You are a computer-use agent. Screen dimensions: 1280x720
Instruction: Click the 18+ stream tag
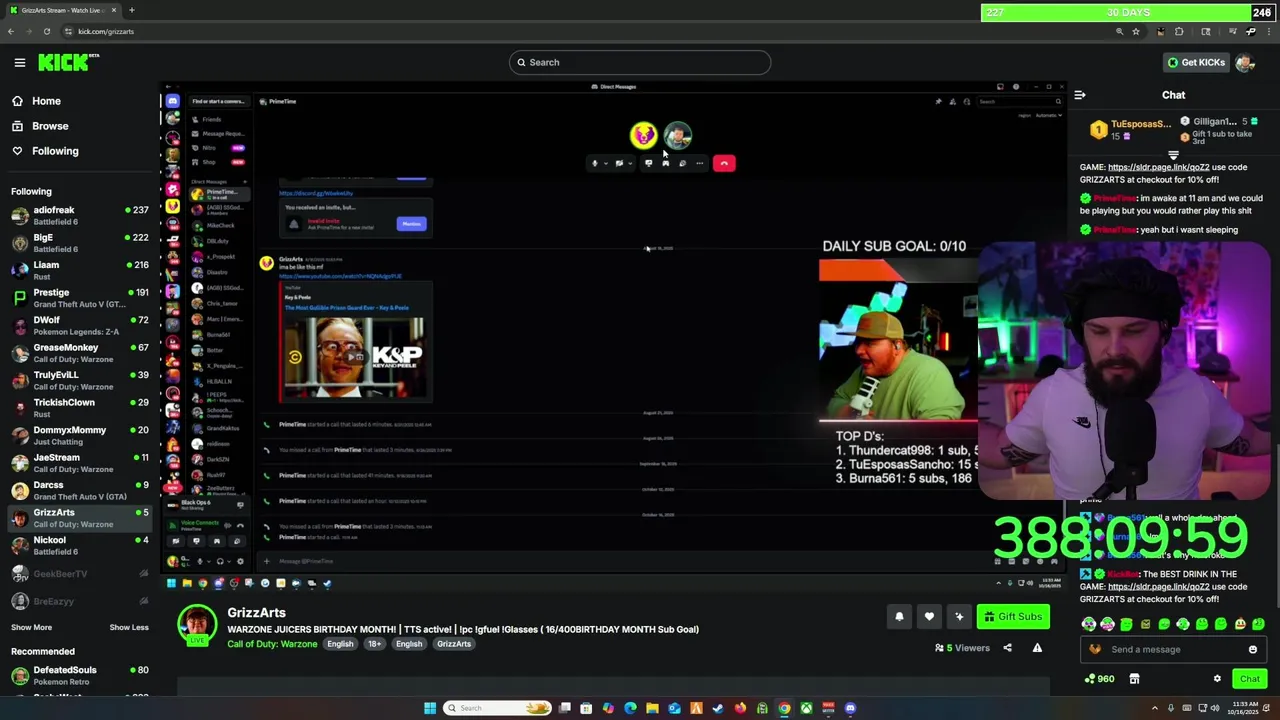374,644
